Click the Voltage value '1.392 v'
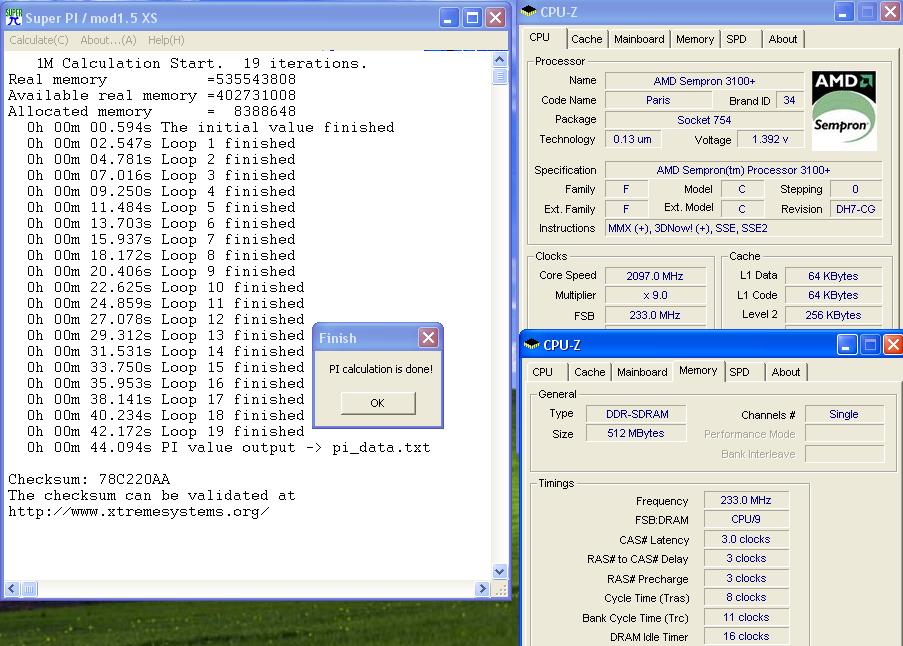Viewport: 903px width, 646px height. pos(769,139)
